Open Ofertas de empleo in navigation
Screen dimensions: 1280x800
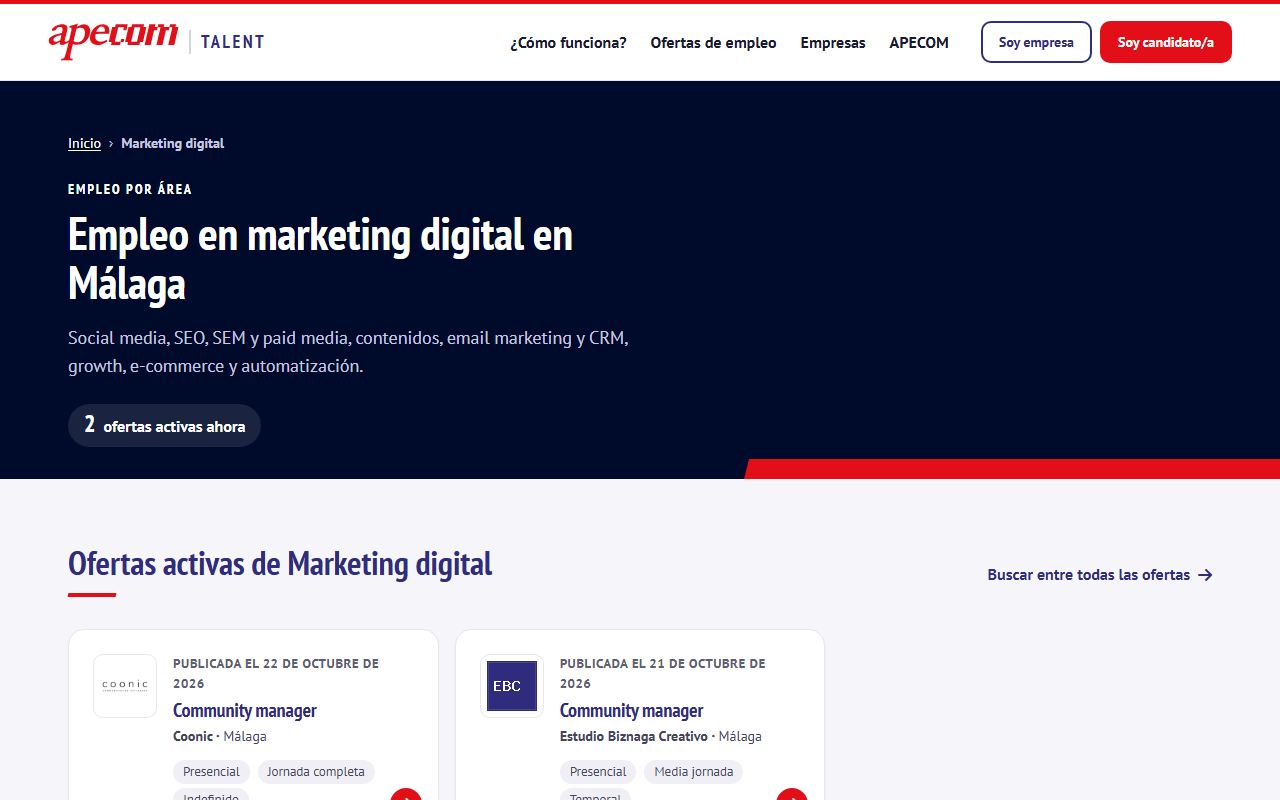click(713, 42)
